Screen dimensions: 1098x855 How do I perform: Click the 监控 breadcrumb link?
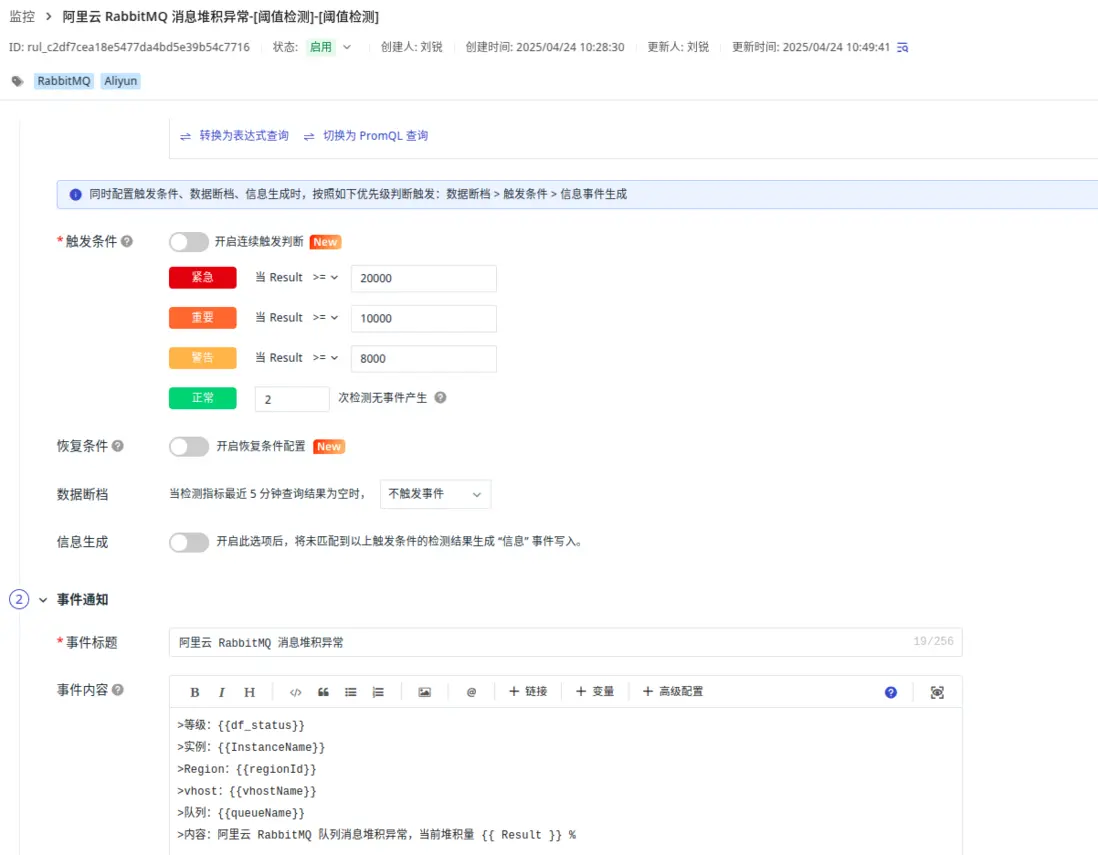coord(22,16)
